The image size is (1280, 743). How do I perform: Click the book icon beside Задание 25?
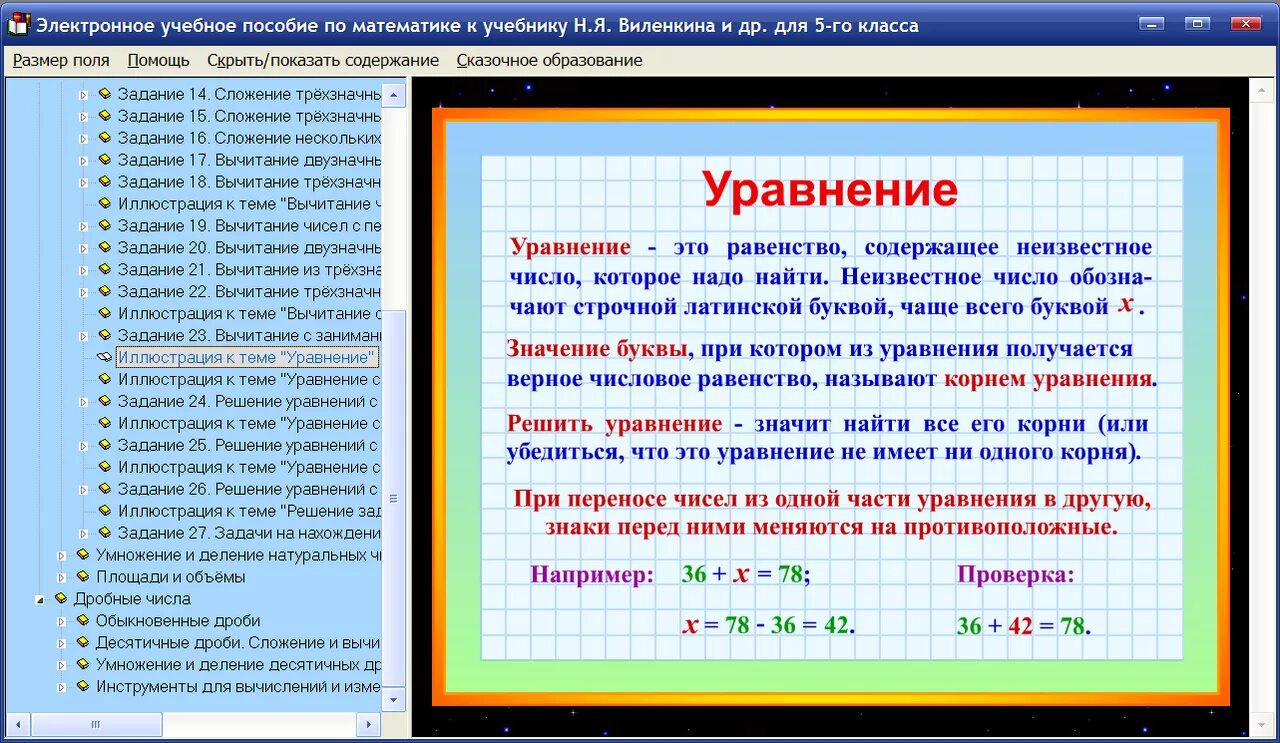point(104,446)
